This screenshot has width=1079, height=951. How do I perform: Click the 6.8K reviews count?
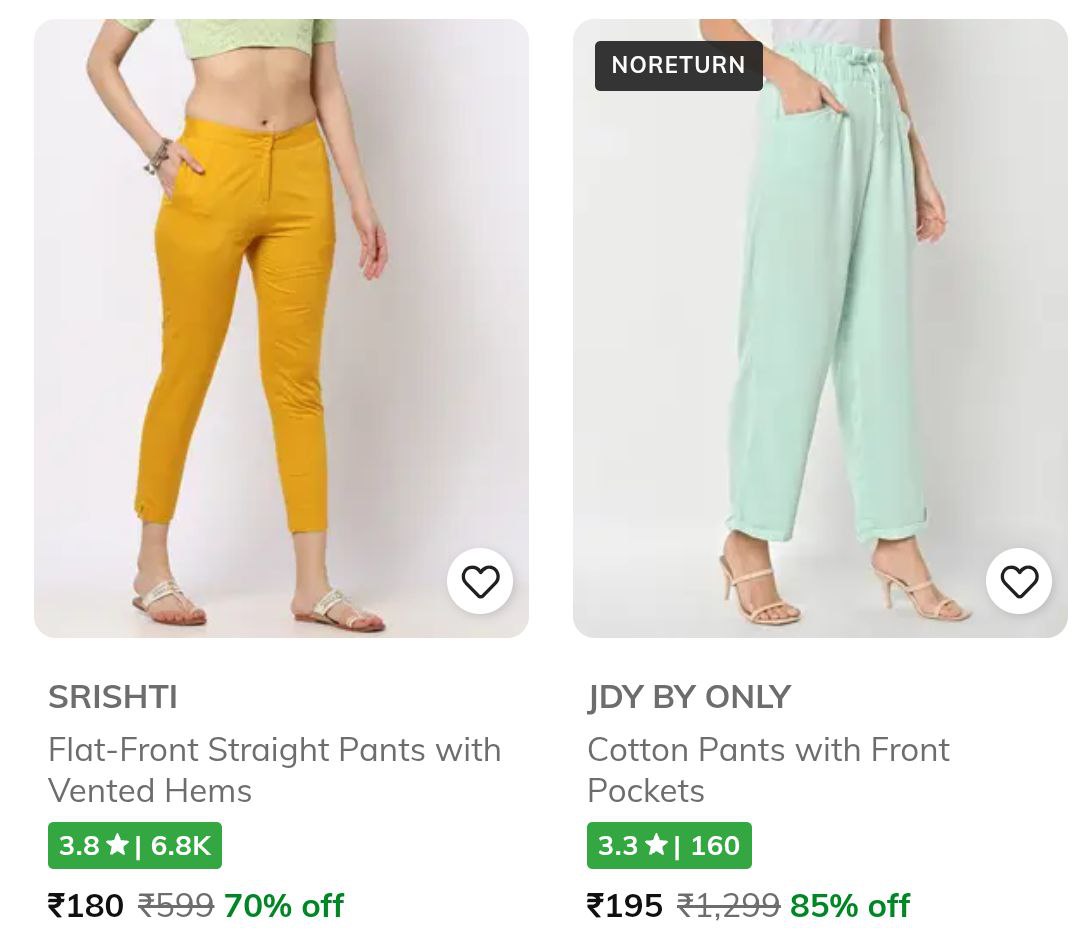tap(181, 846)
